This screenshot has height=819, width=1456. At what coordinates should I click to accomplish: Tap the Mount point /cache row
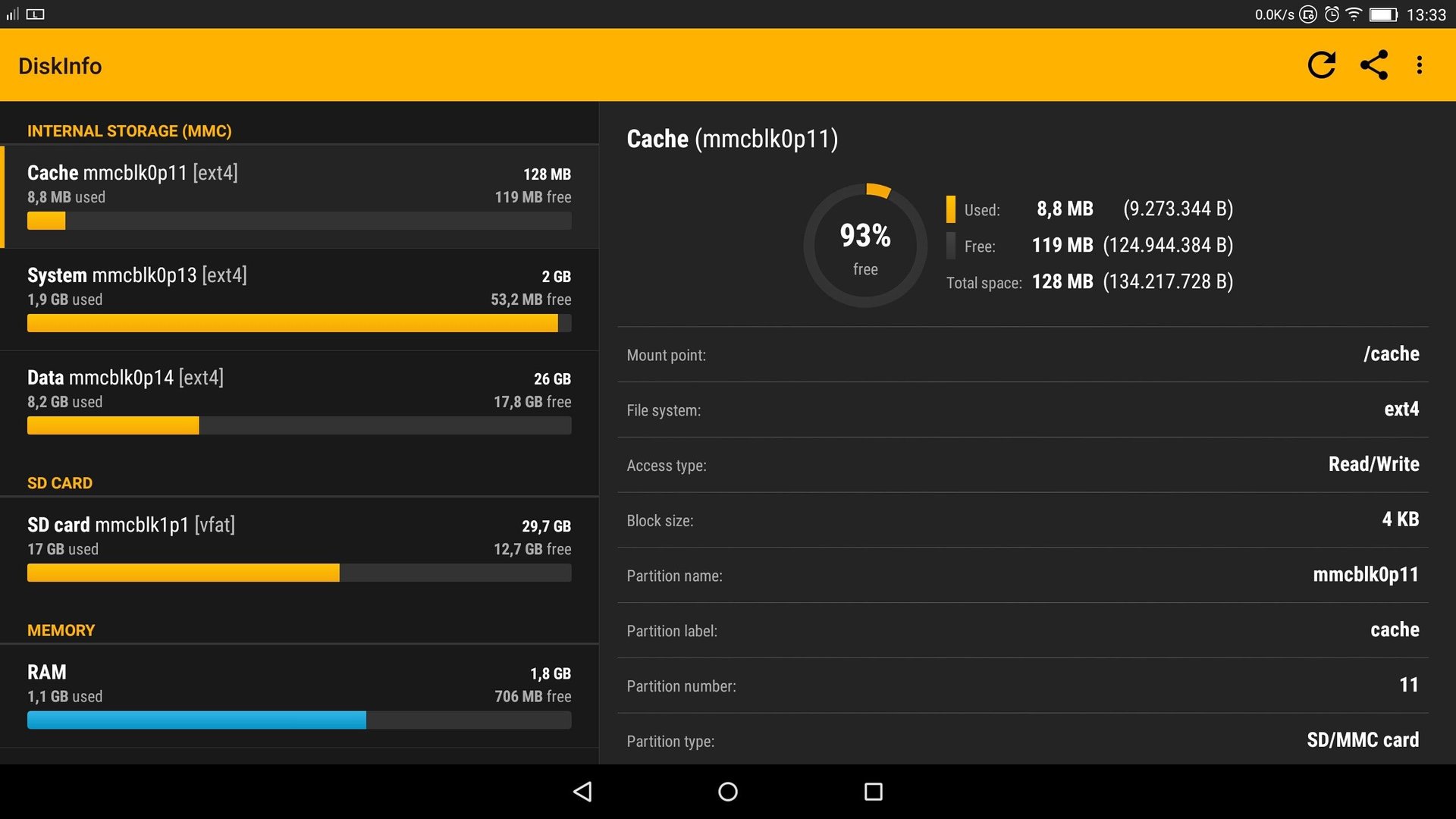pos(1023,354)
